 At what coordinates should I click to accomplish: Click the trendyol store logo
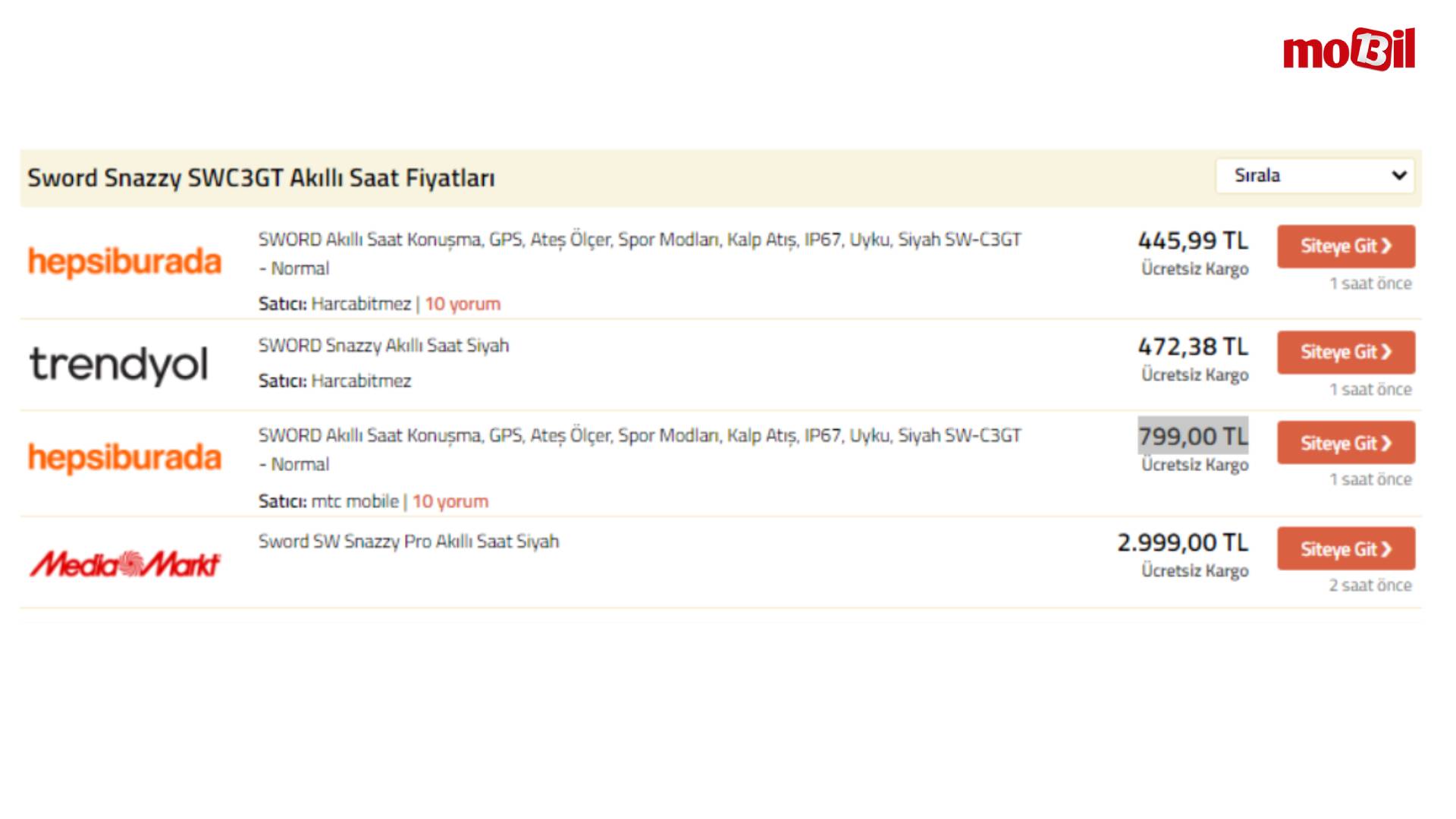pos(118,365)
